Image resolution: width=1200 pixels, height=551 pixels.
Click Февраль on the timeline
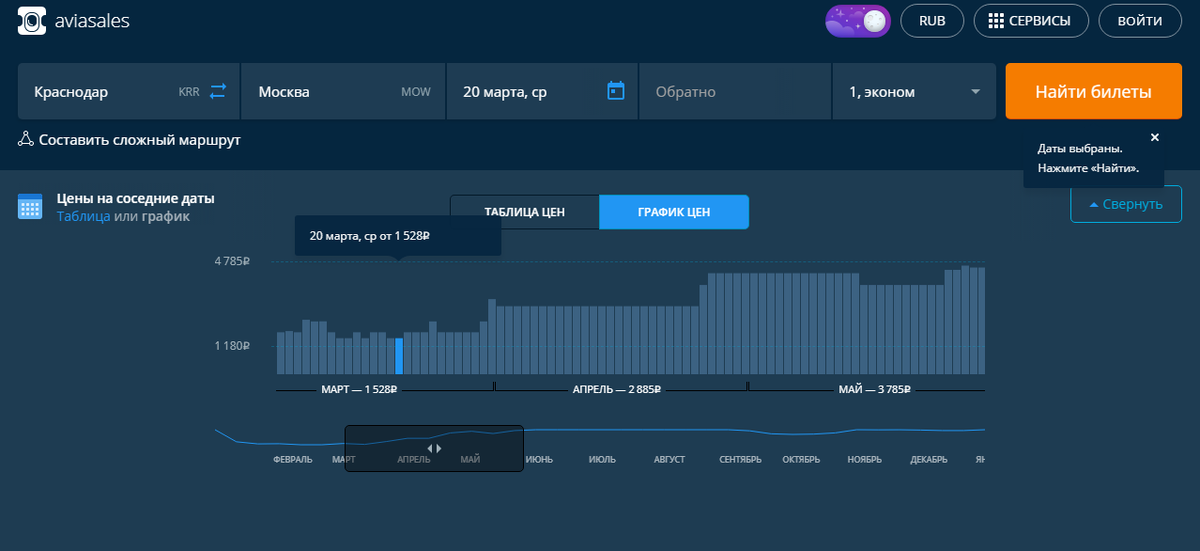tap(293, 460)
